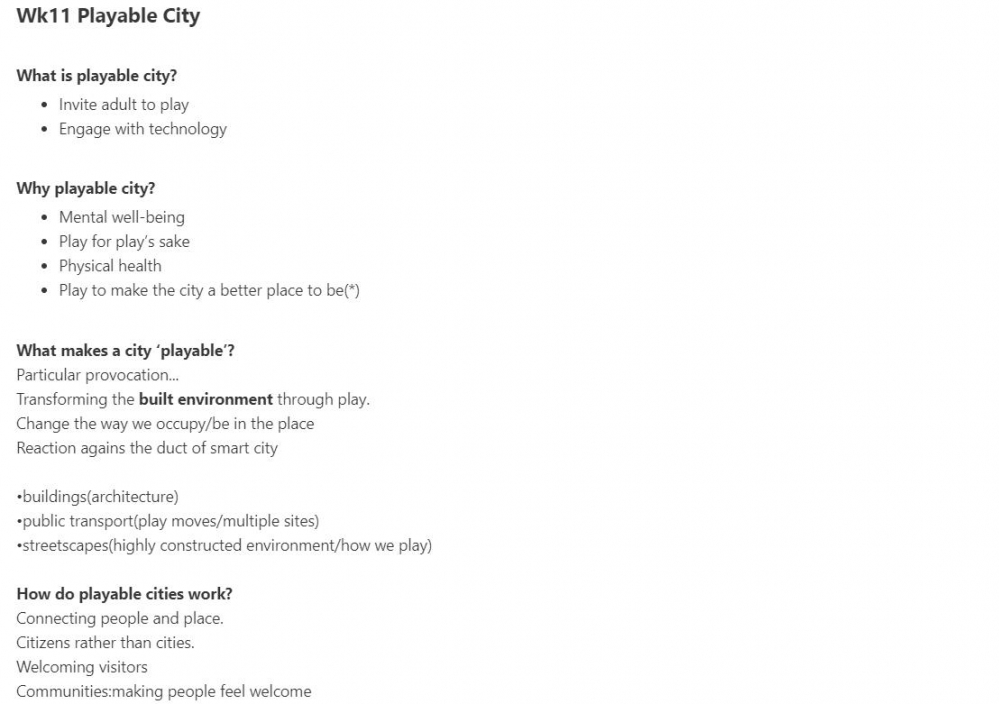Screen dimensions: 999x704
Task: Click the 'streetscapes' line
Action: (224, 545)
